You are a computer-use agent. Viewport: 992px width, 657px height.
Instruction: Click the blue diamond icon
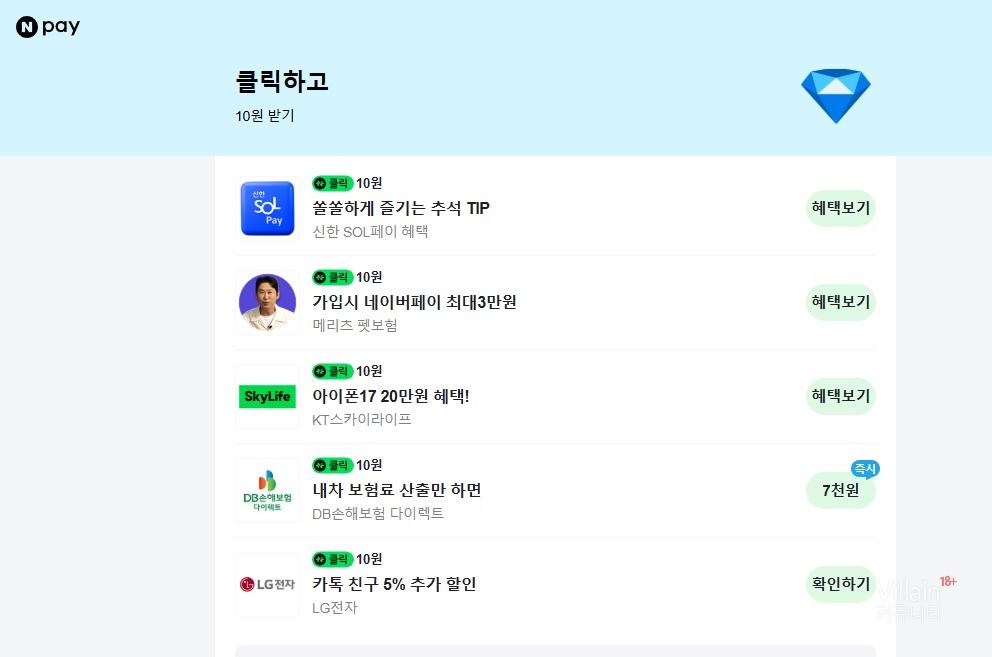coord(836,96)
